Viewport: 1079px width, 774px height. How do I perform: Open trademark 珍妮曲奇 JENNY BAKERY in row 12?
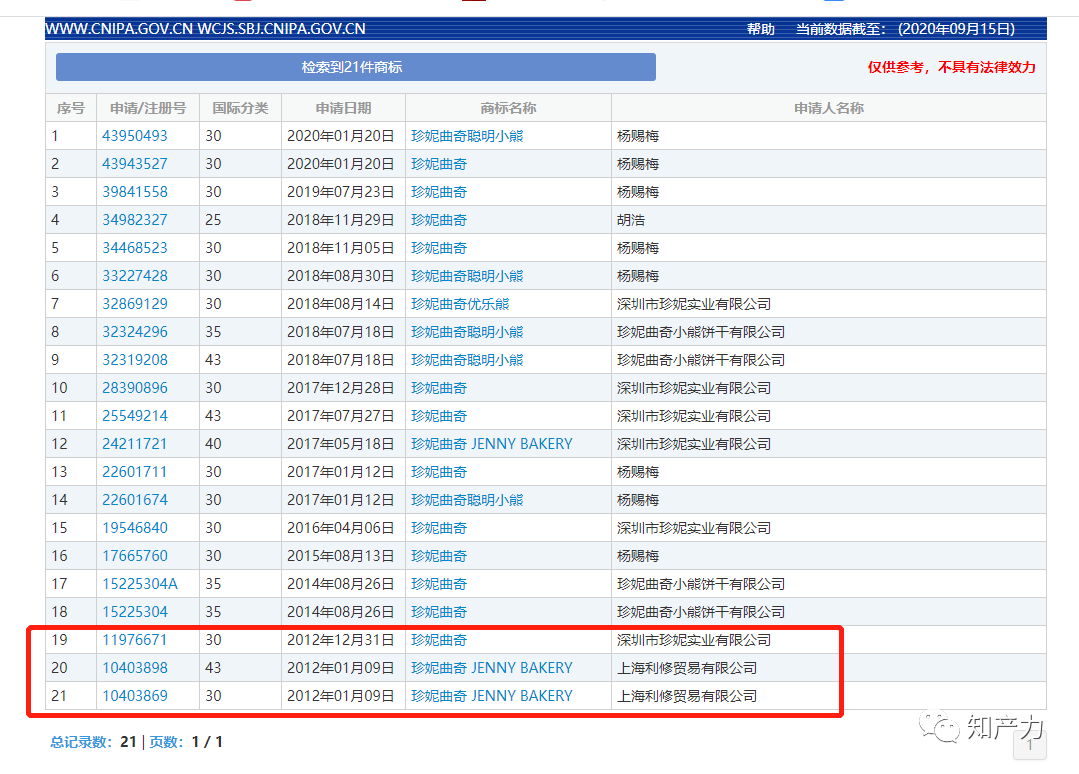tap(491, 444)
